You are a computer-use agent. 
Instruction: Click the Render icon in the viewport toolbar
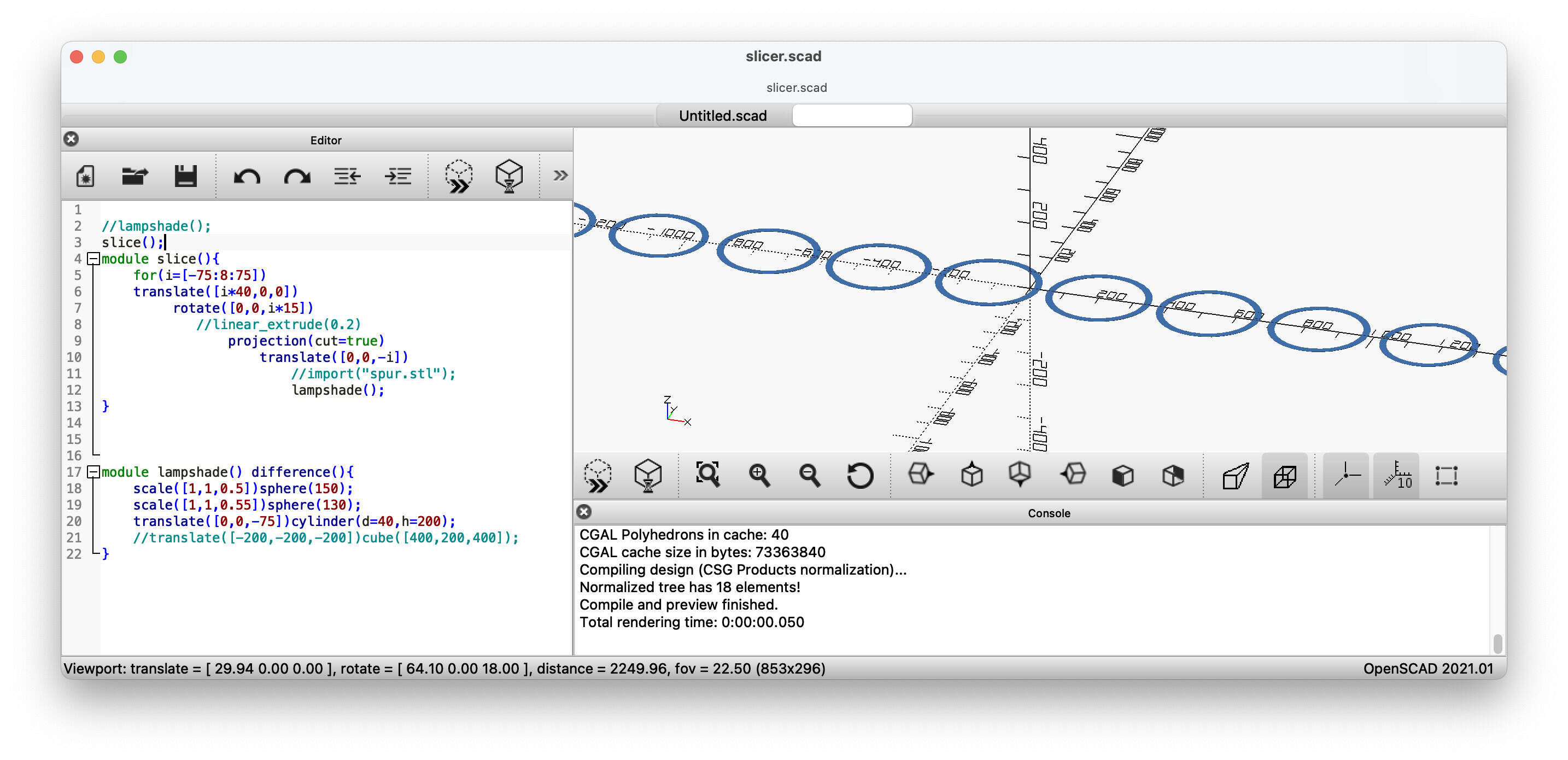tap(648, 476)
